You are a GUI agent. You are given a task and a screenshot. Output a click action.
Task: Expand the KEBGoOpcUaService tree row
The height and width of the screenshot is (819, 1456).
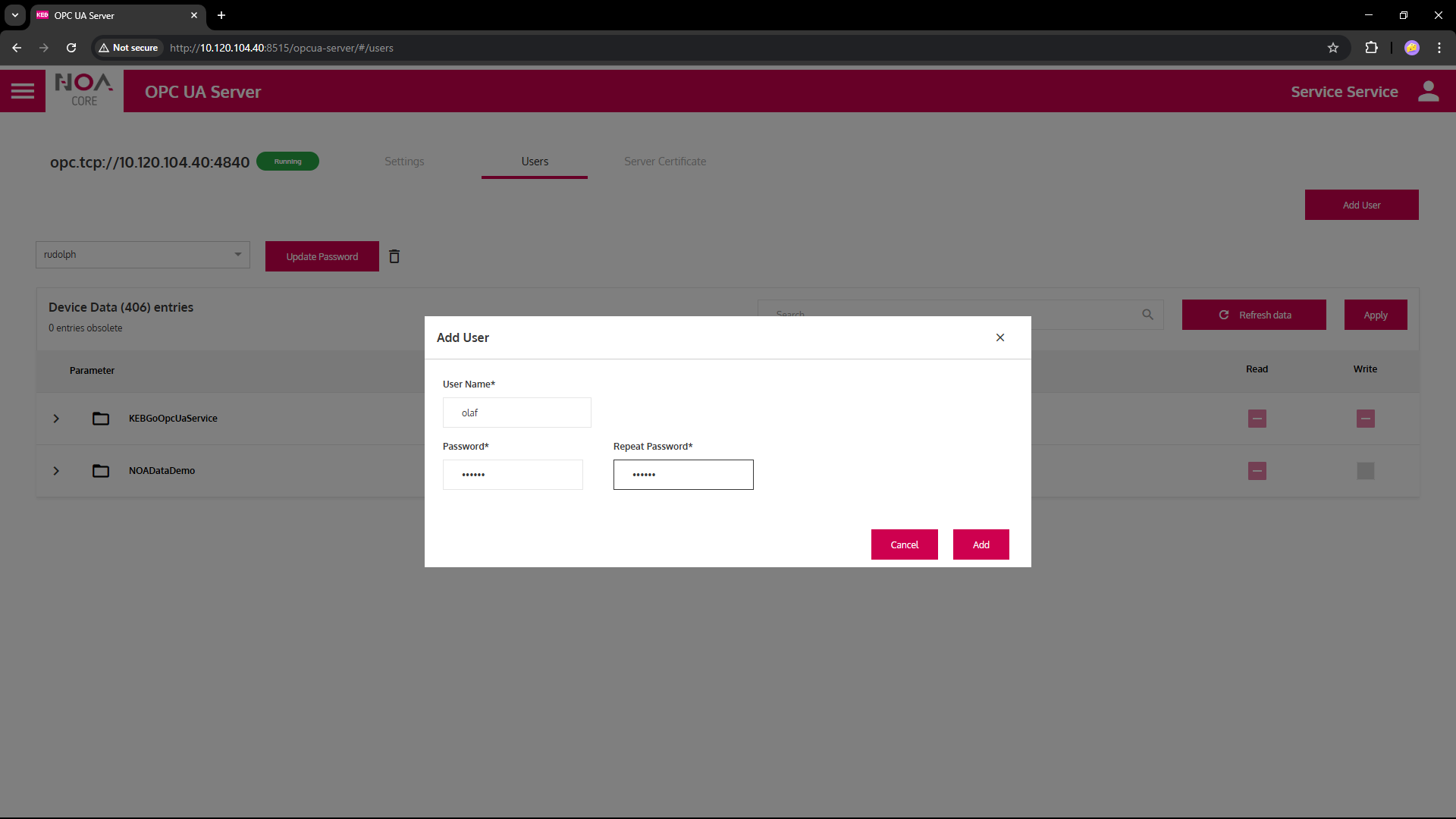(x=56, y=419)
